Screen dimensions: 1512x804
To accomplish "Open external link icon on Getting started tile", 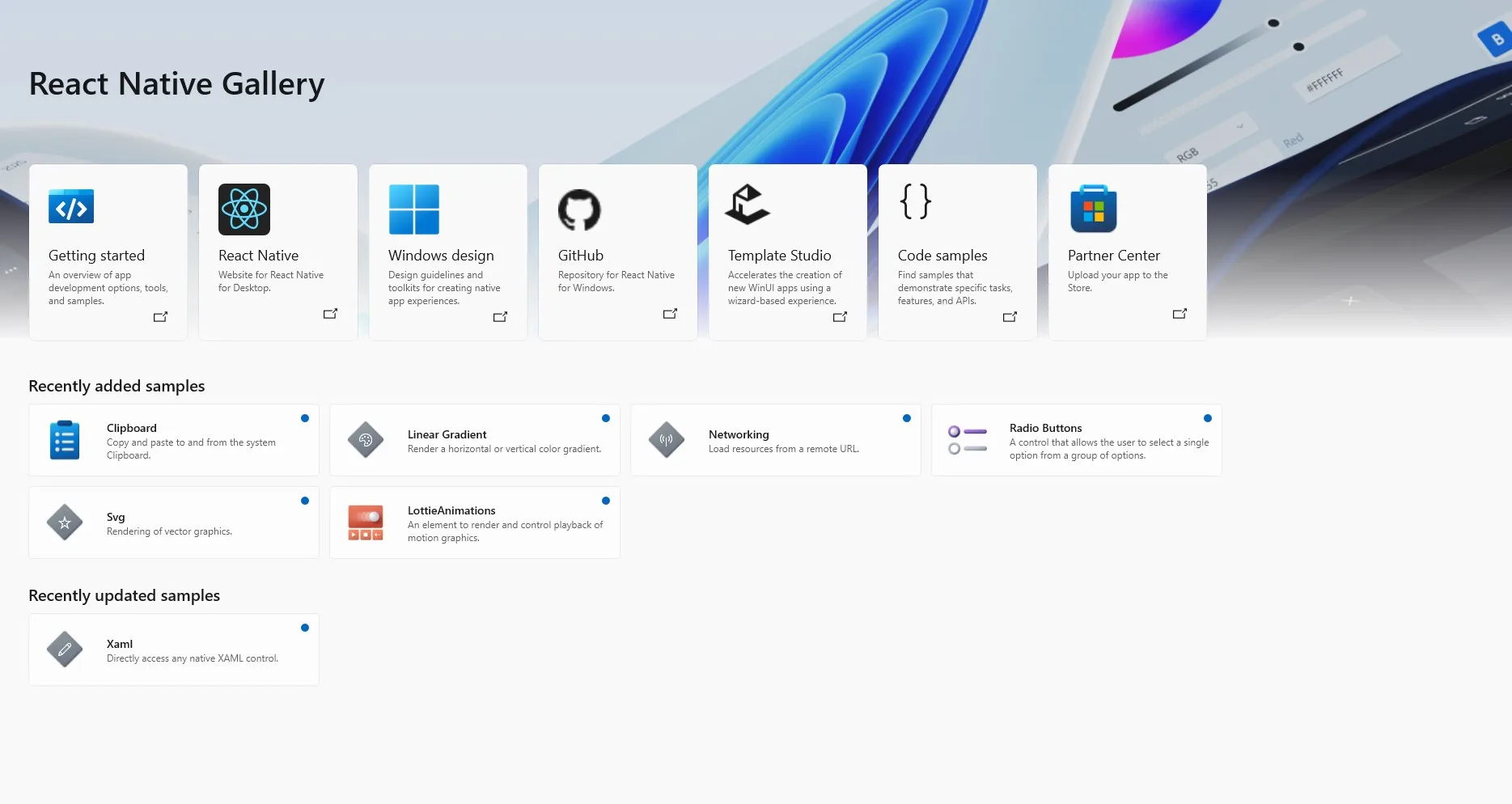I will point(160,317).
